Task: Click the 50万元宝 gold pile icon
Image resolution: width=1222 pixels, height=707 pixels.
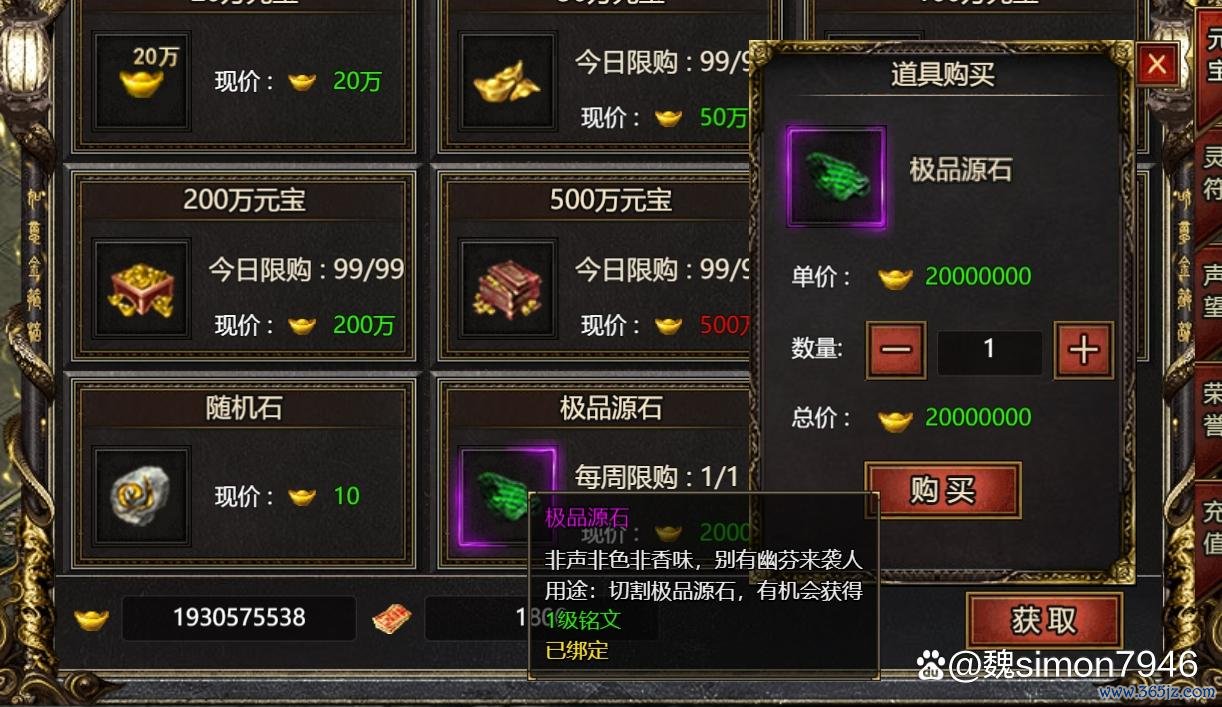Action: (508, 81)
